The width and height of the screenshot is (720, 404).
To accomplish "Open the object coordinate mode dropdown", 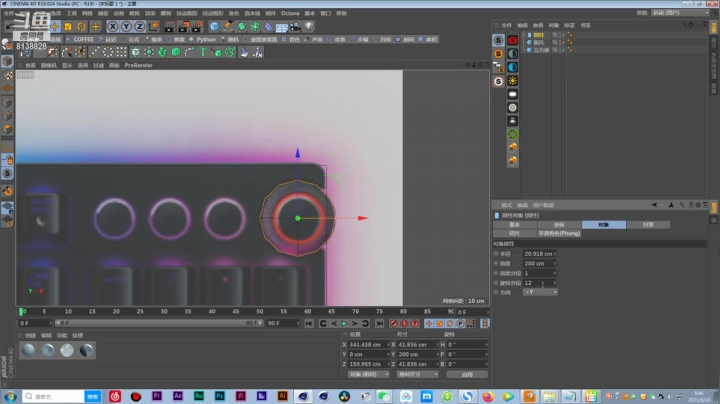I will click(366, 373).
